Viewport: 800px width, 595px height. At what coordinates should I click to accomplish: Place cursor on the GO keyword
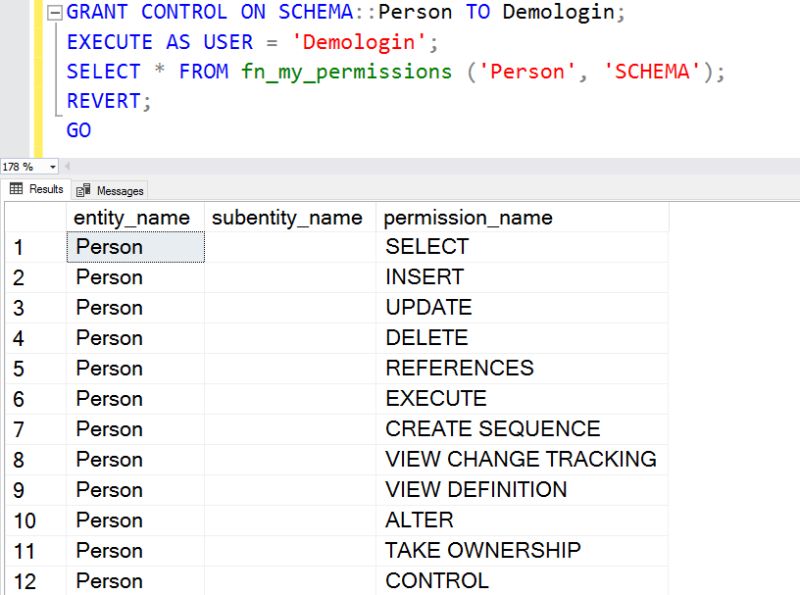[78, 130]
